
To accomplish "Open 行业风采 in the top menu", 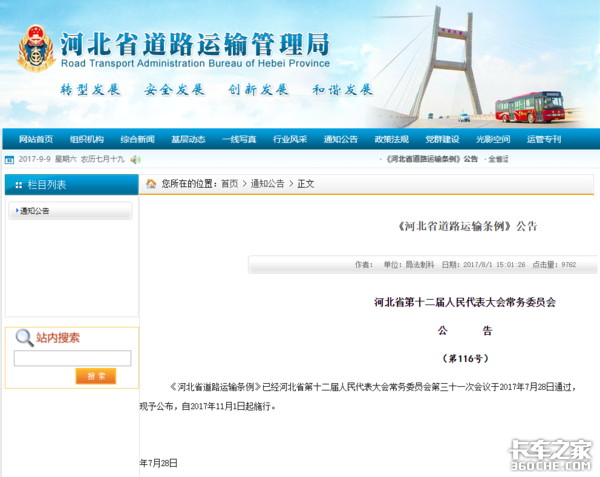I will click(x=290, y=139).
